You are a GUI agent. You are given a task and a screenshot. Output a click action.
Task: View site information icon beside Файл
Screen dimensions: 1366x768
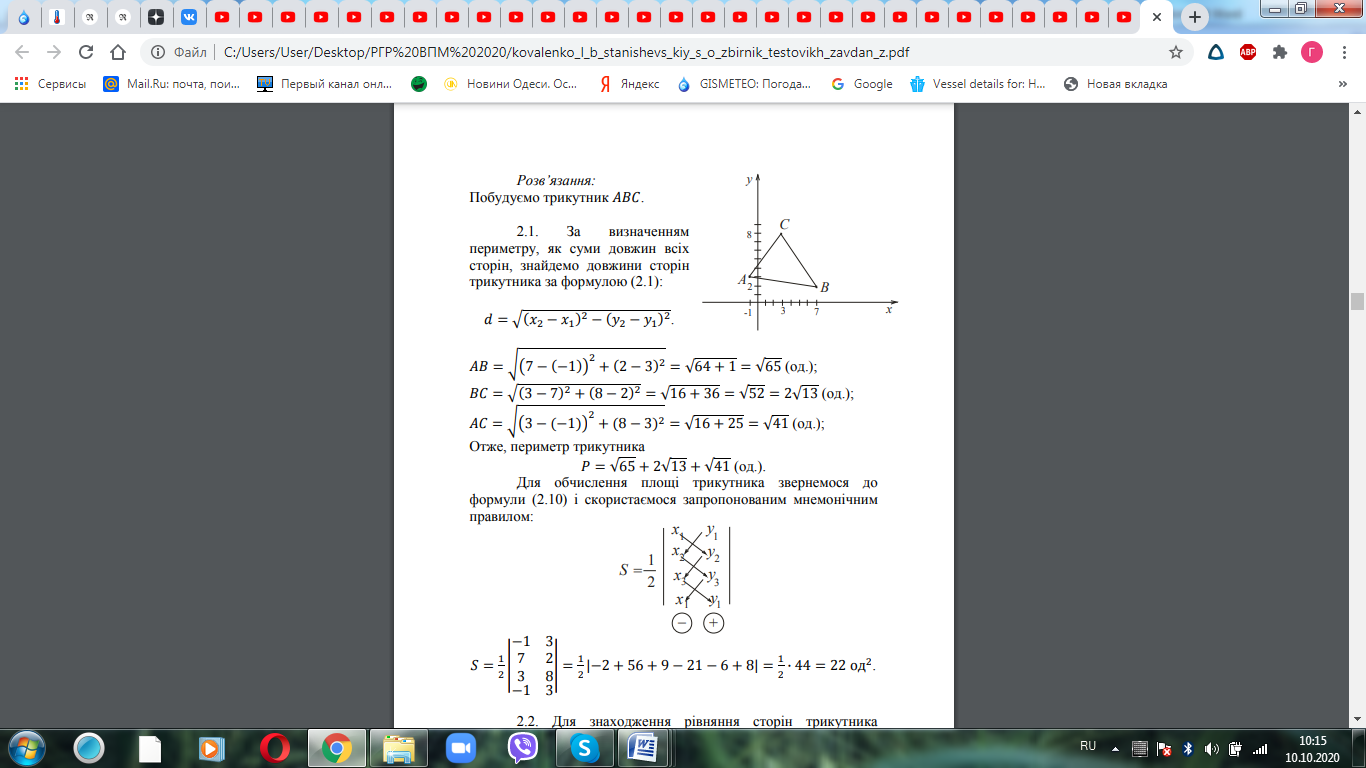coord(157,52)
